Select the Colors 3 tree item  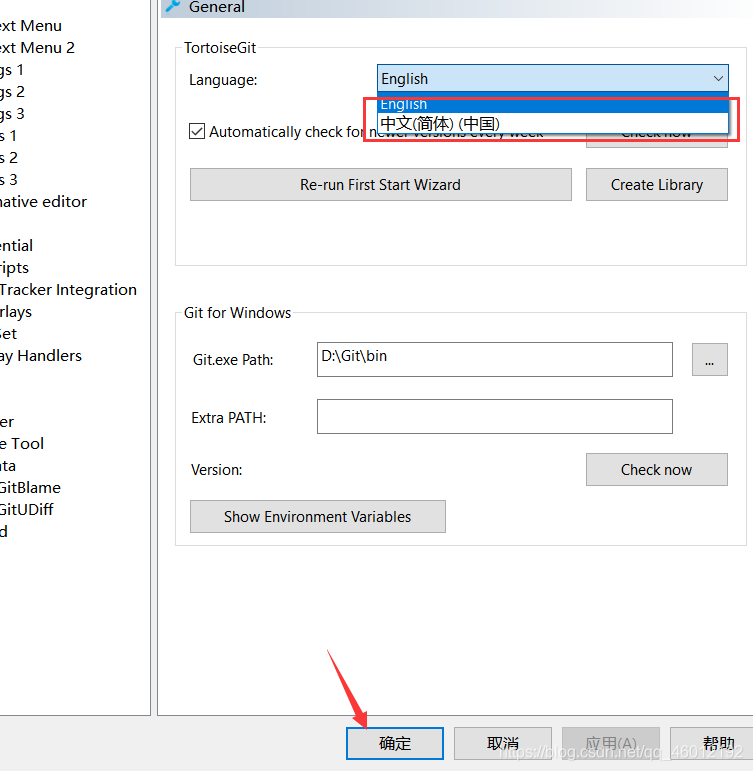pyautogui.click(x=9, y=179)
